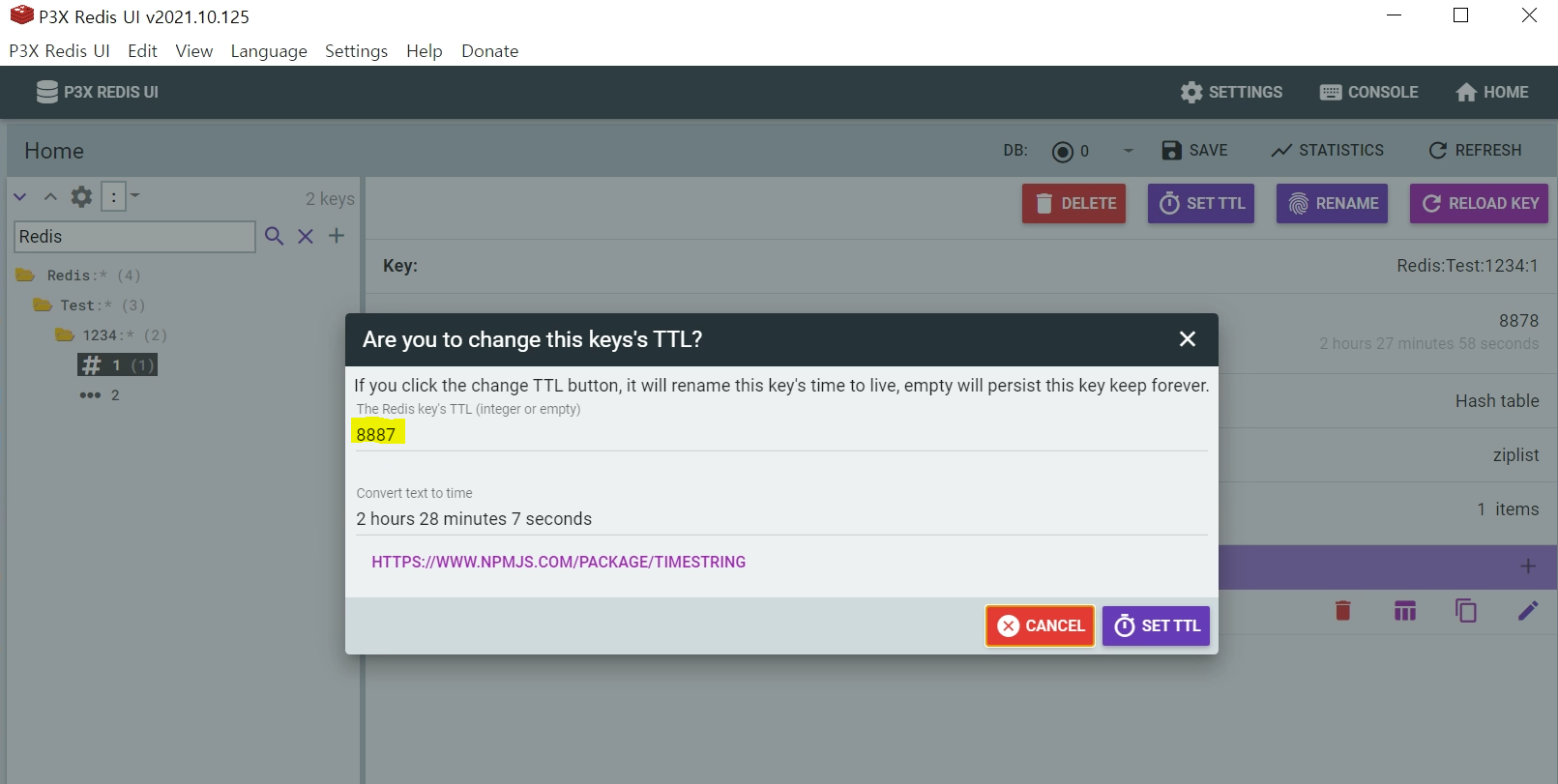The height and width of the screenshot is (784, 1558).
Task: Click the '2 keys' count label
Action: coord(330,198)
